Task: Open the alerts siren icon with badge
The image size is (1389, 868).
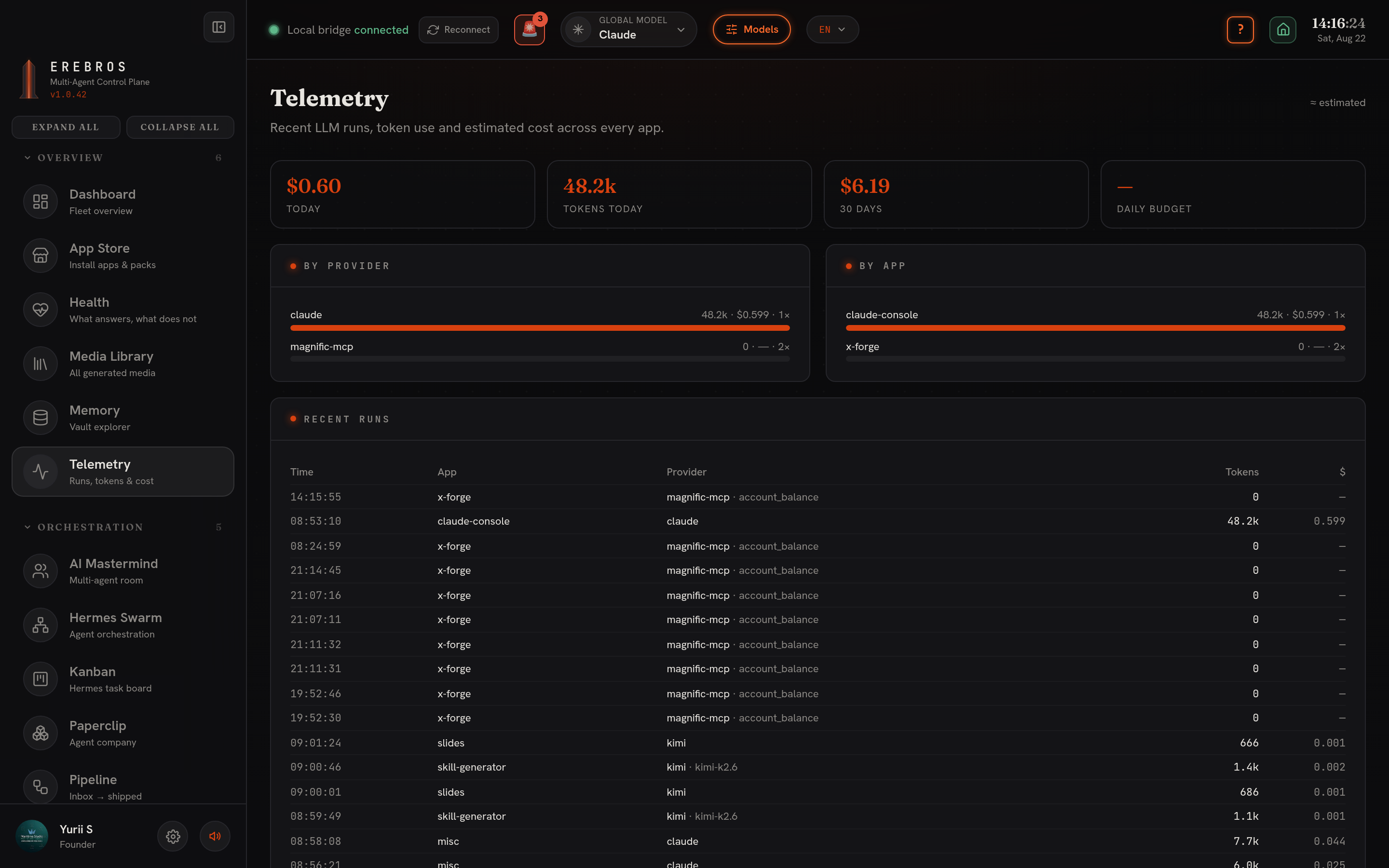Action: point(529,30)
